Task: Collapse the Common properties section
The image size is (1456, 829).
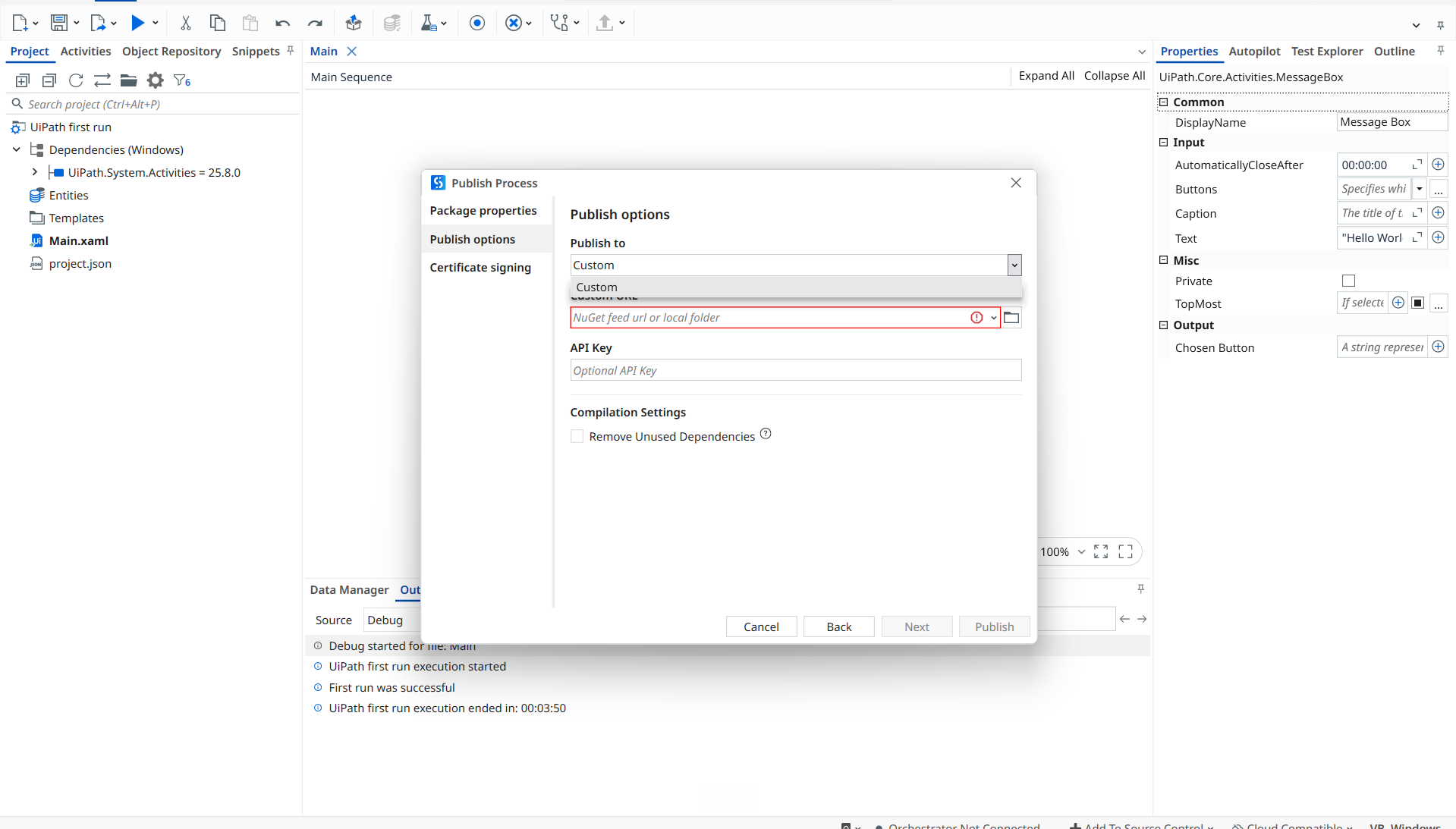Action: coord(1165,102)
